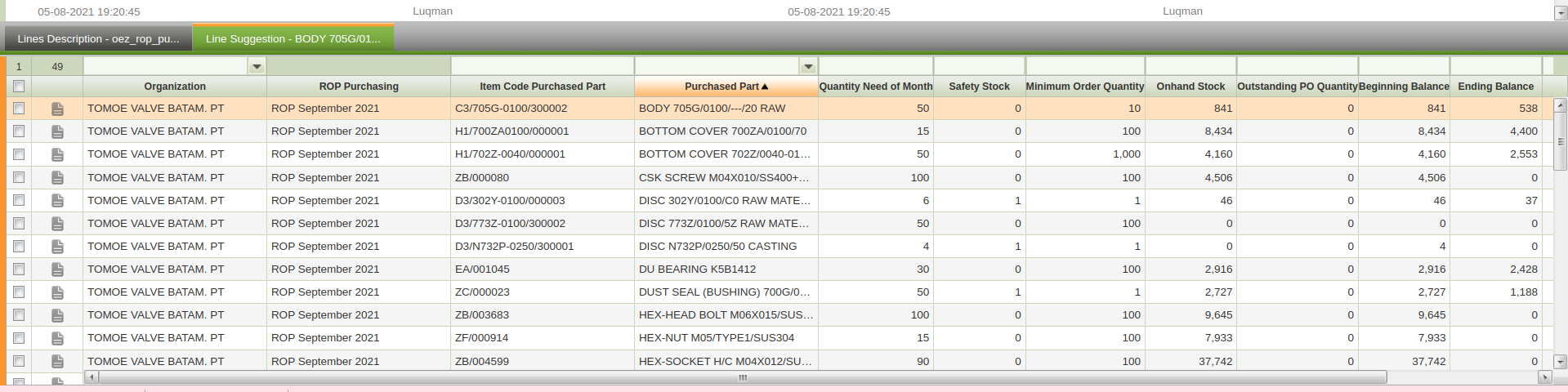Open record icon for HEX-SOCKET H/C row
This screenshot has width=1568, height=392.
point(57,361)
